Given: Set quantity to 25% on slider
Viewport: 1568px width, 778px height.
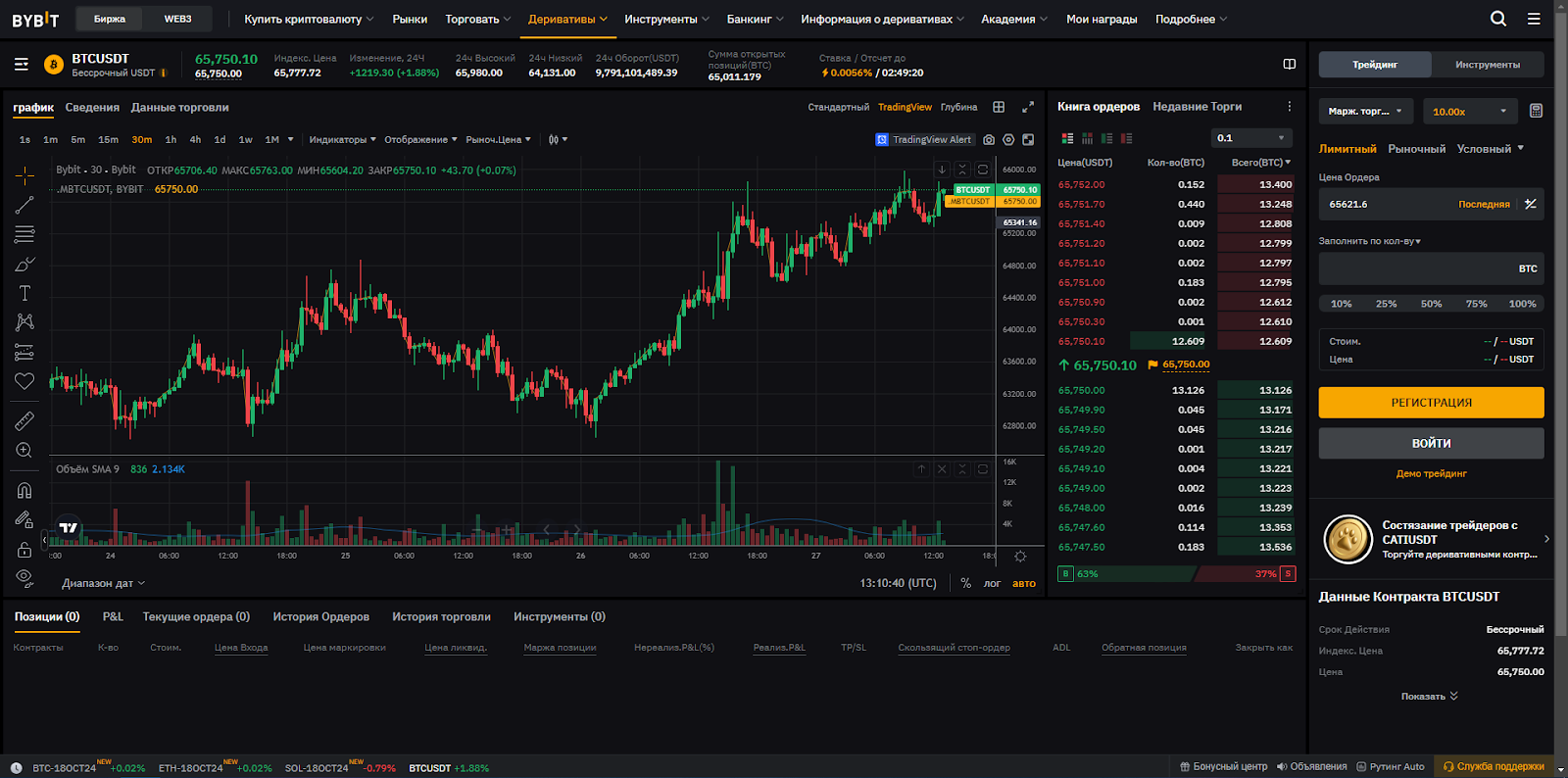Looking at the screenshot, I should click(1386, 304).
